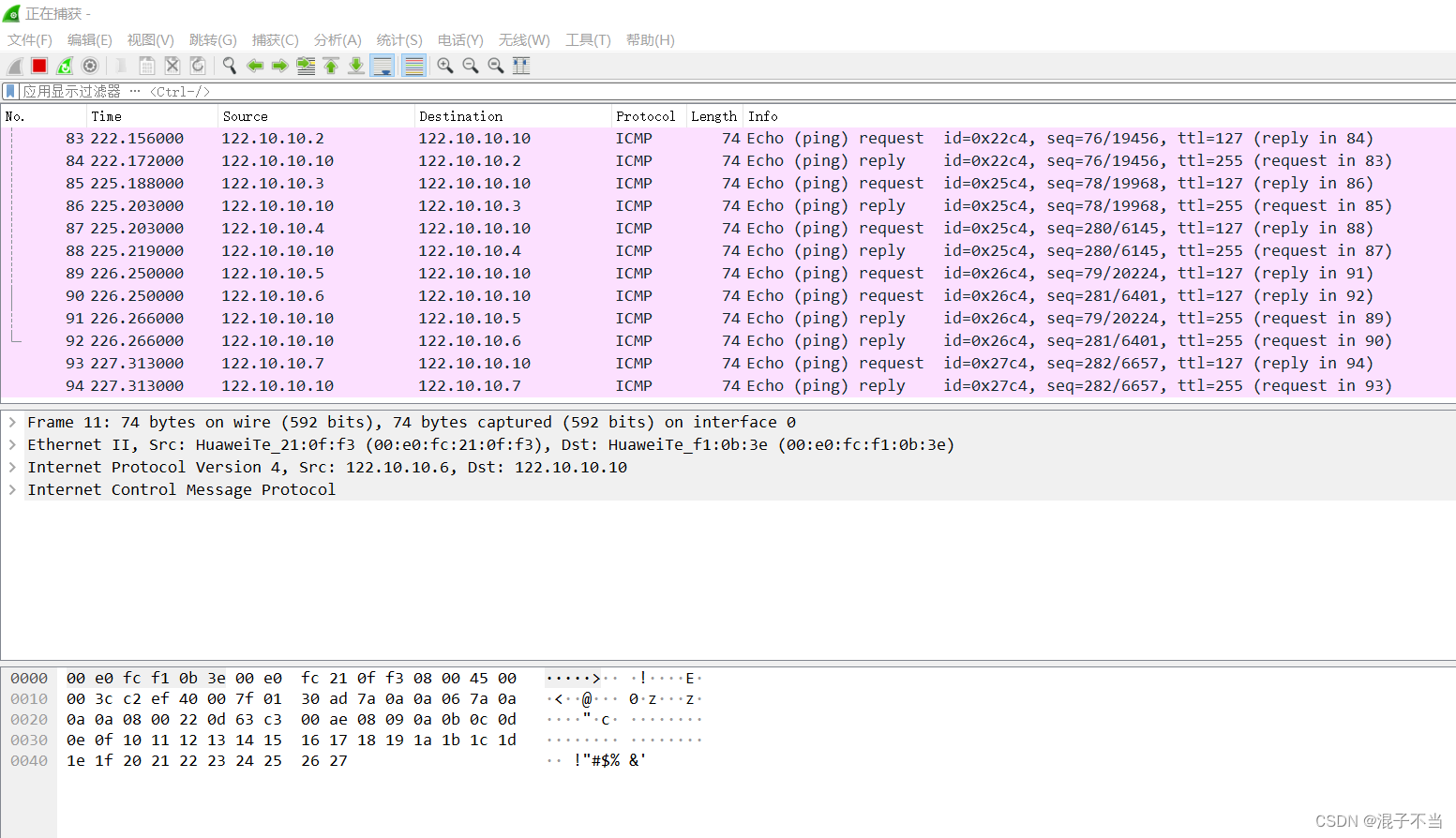The image size is (1456, 838).
Task: Select packet 92 reply to 122.10.10.6
Action: click(x=728, y=341)
